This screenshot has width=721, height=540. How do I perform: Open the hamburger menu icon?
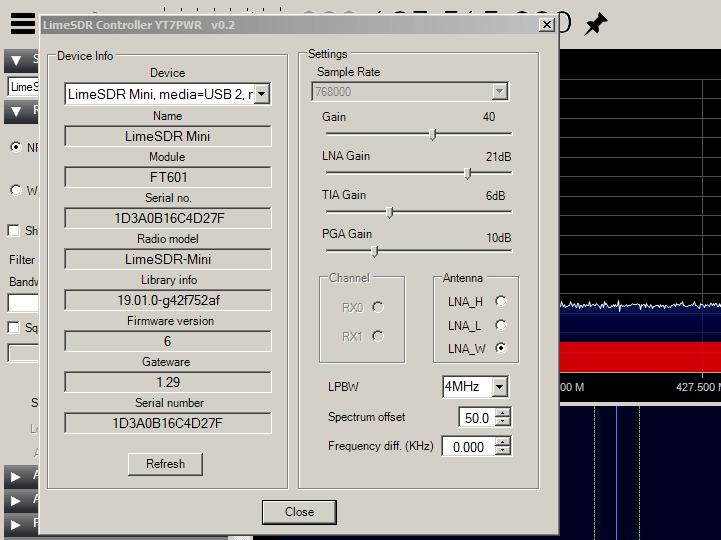click(22, 24)
